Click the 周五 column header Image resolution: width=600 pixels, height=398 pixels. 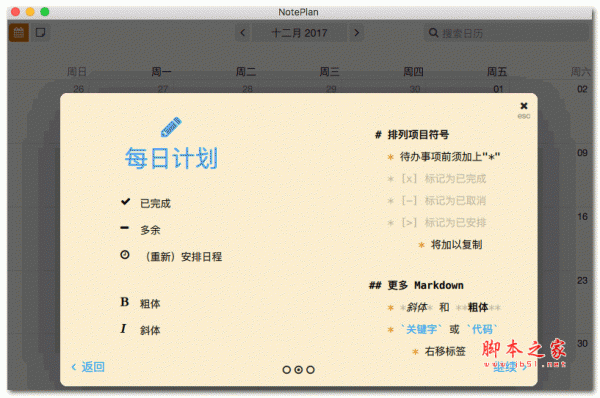(497, 72)
